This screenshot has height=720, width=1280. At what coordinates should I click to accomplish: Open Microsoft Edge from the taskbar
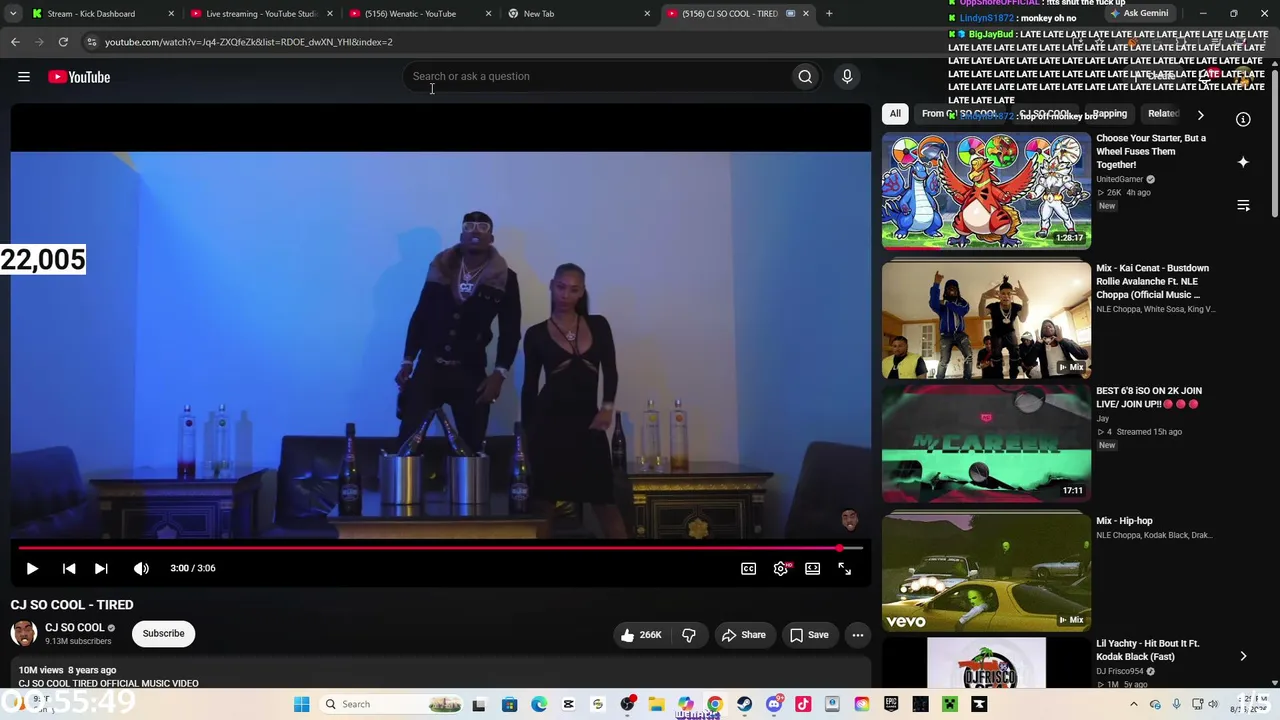click(x=539, y=704)
